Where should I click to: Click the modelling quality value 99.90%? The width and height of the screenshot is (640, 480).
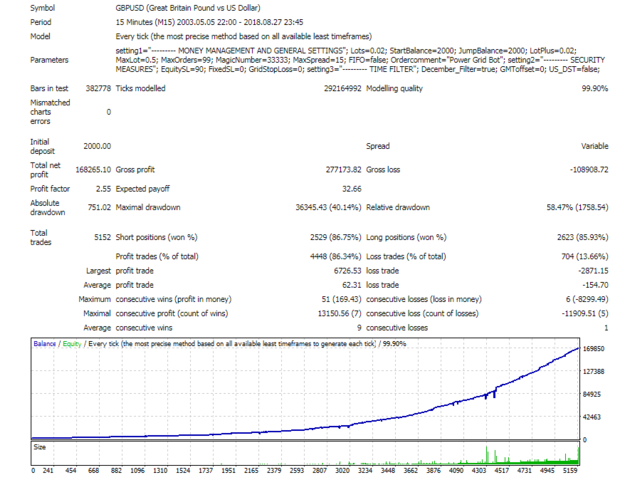595,88
